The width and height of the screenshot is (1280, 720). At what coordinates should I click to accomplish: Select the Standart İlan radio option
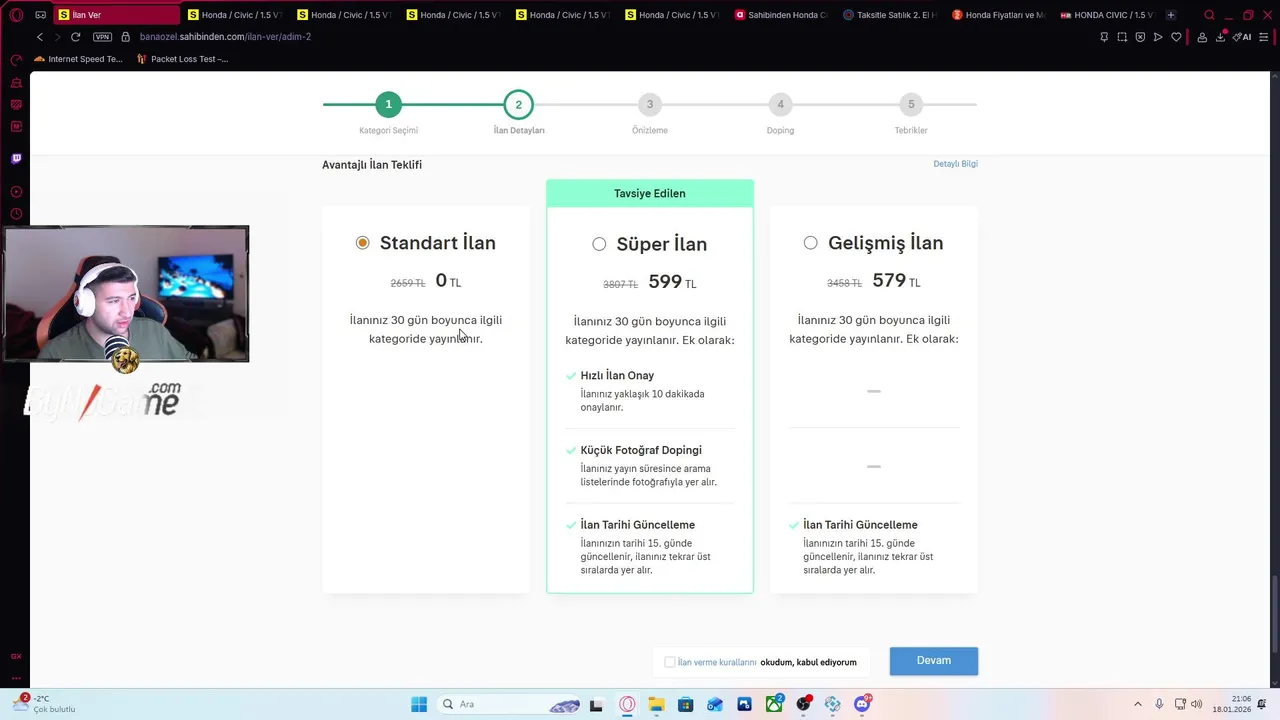pos(363,243)
